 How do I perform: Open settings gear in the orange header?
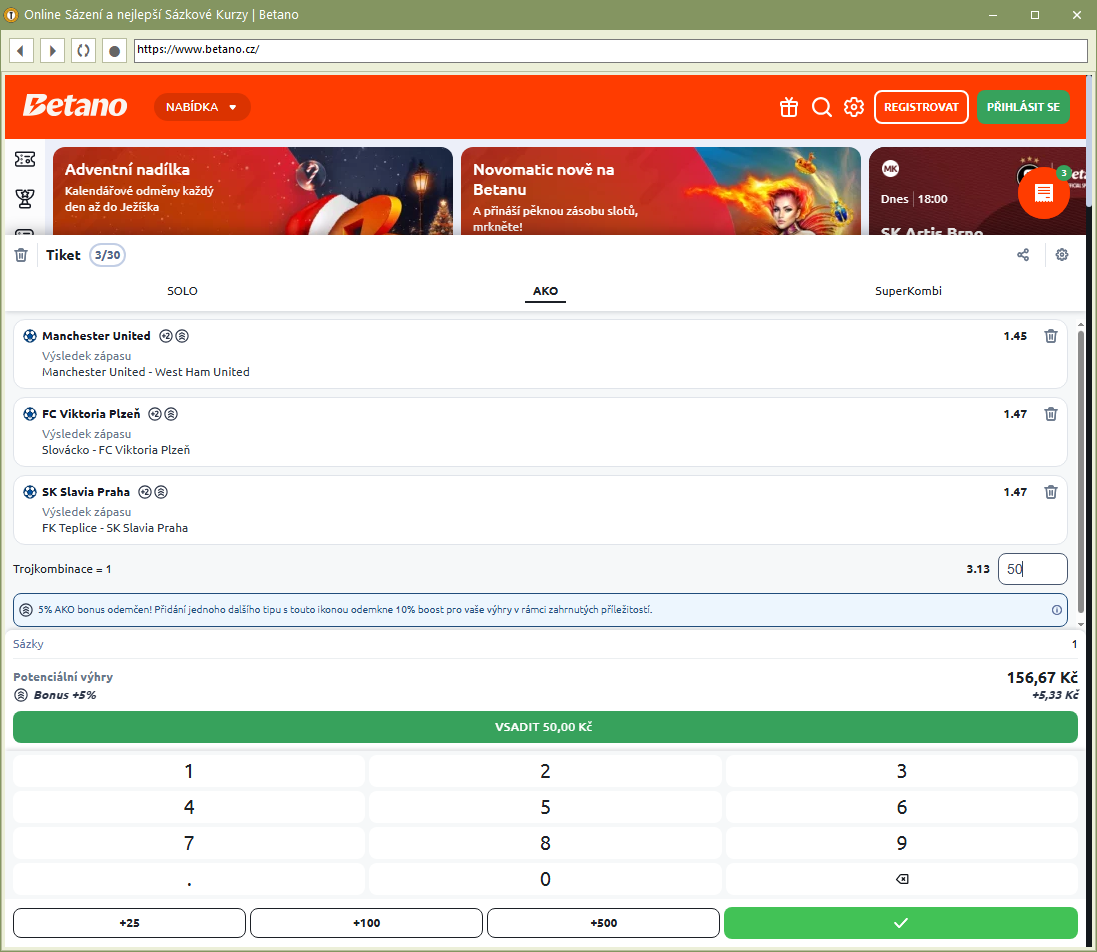tap(853, 107)
